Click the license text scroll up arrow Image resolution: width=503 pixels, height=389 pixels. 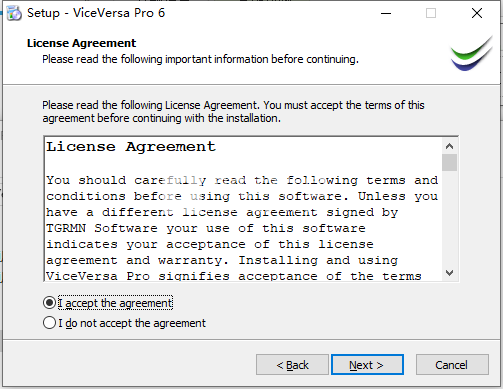[449, 146]
